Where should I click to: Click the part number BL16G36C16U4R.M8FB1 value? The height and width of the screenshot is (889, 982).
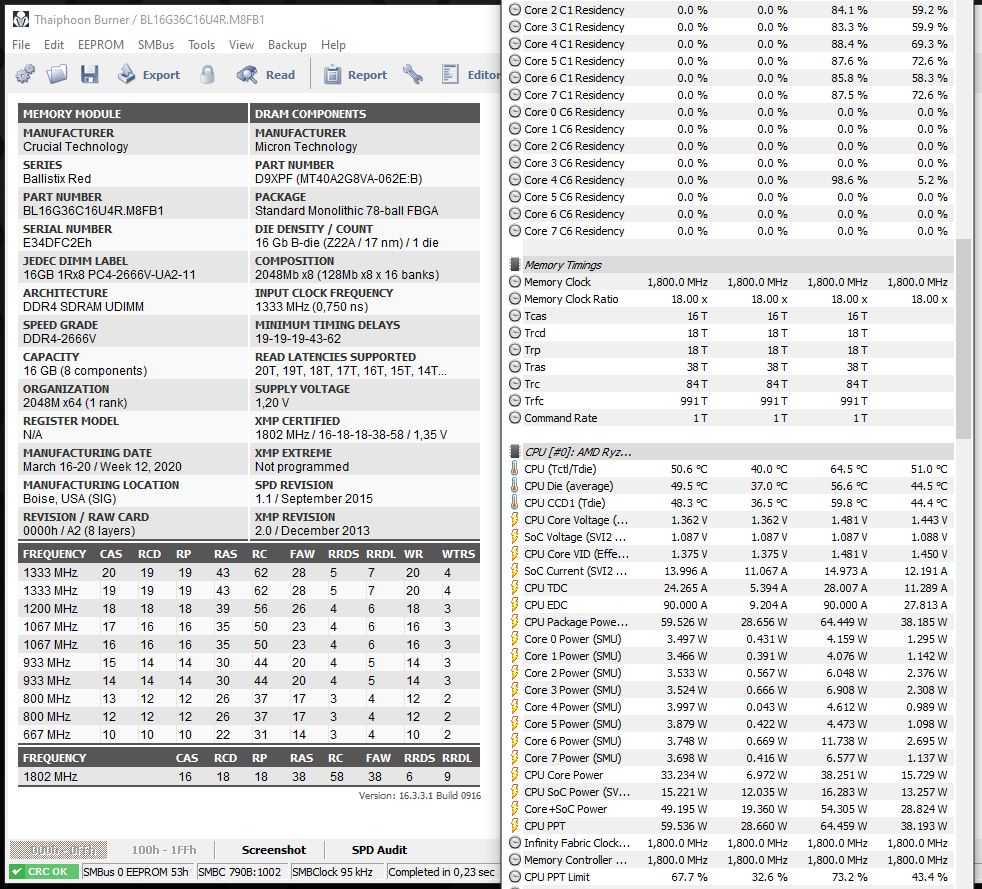pyautogui.click(x=93, y=210)
